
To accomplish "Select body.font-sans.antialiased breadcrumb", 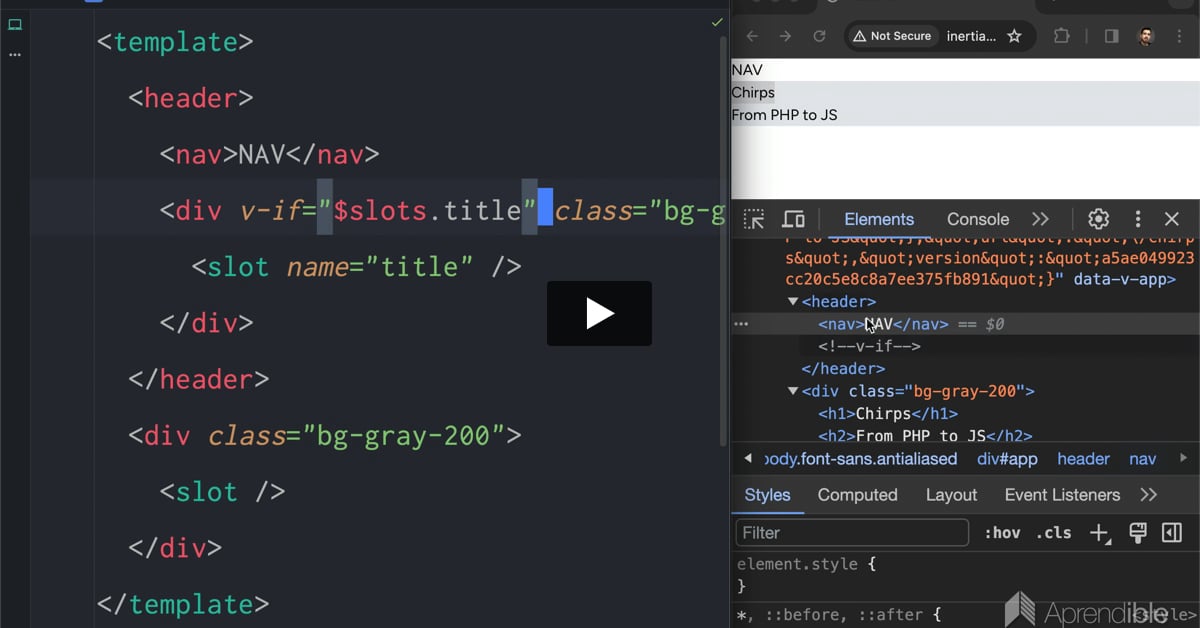I will 860,459.
